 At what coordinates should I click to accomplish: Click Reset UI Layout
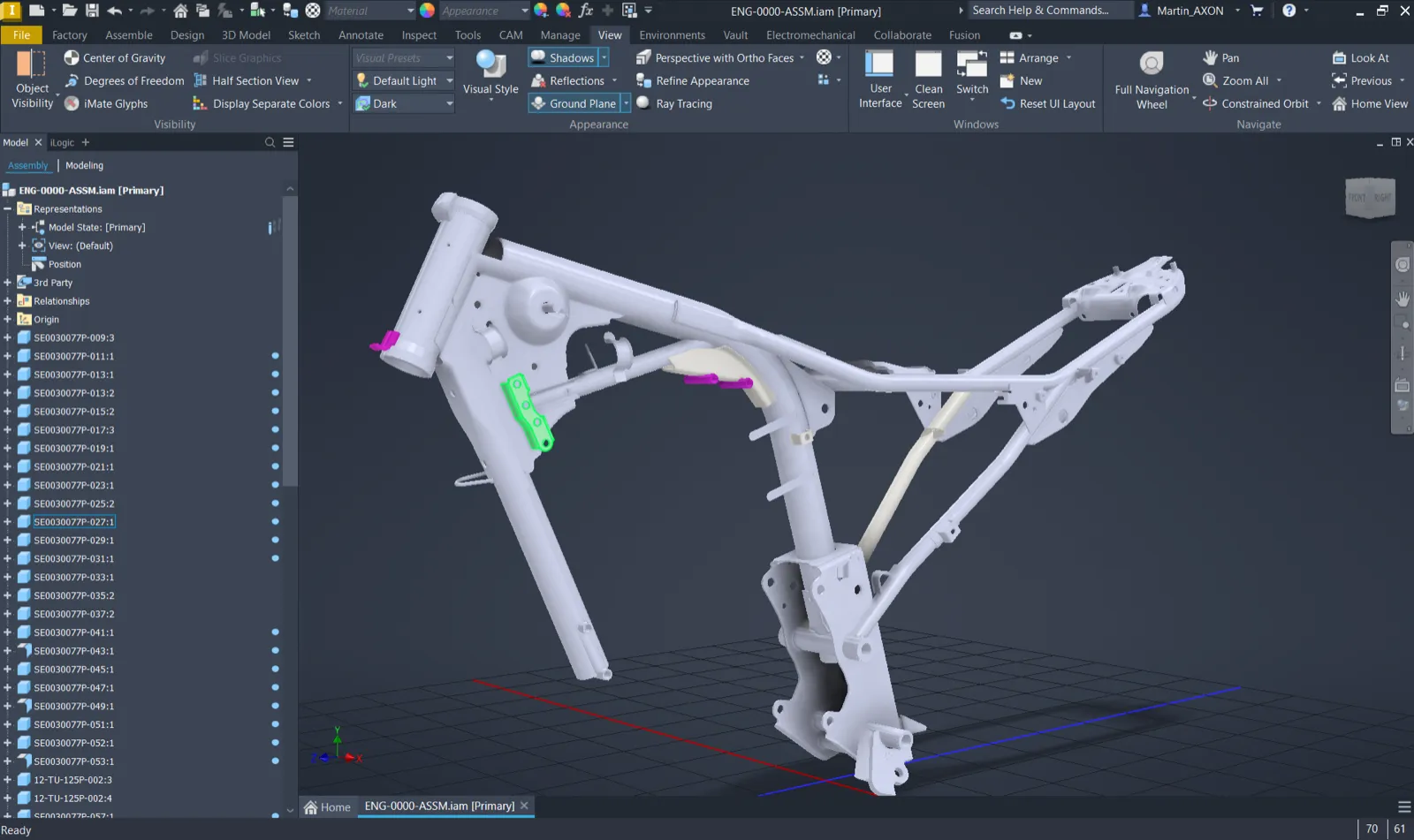1047,103
